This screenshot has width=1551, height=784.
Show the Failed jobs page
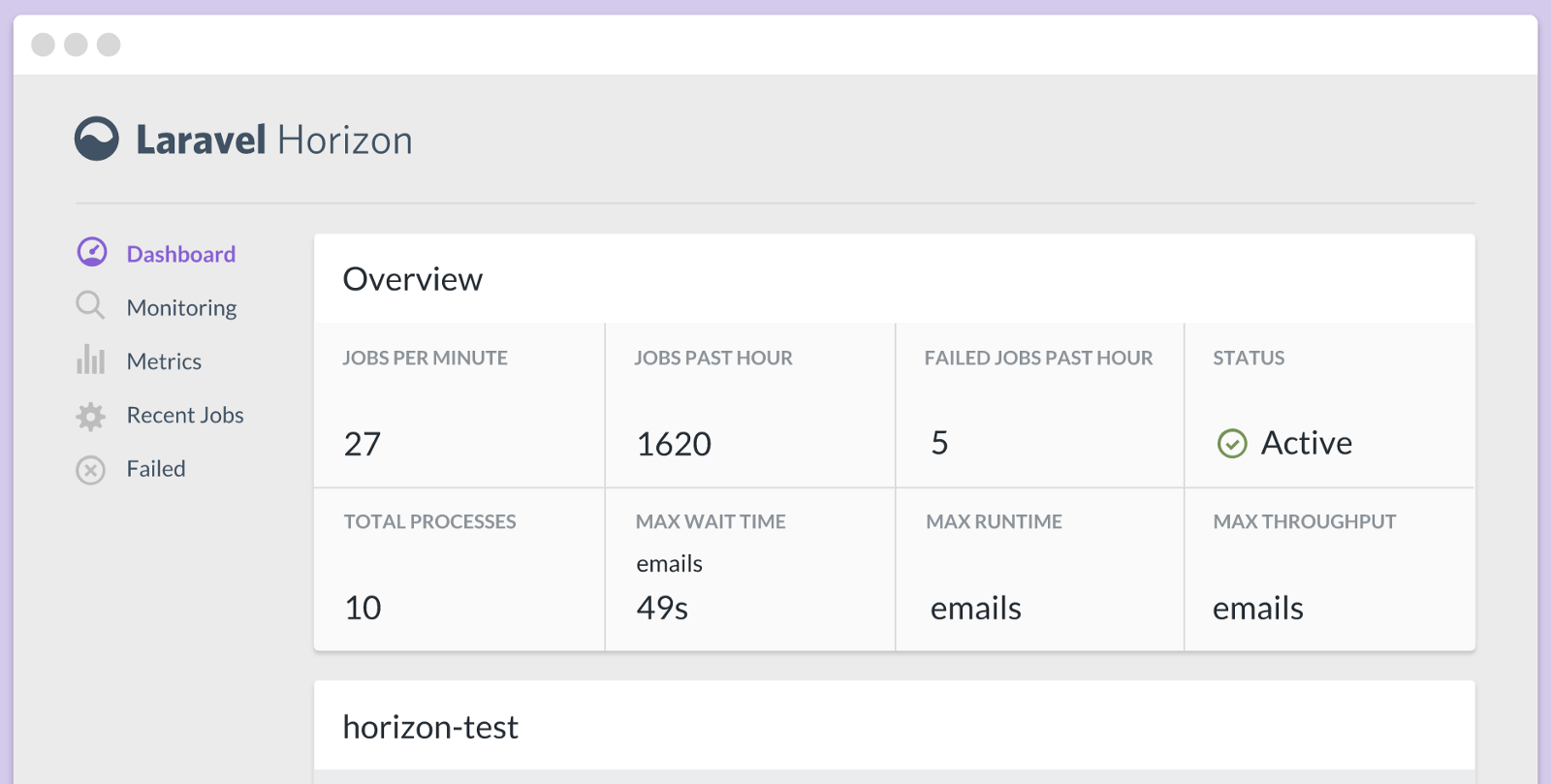click(156, 469)
